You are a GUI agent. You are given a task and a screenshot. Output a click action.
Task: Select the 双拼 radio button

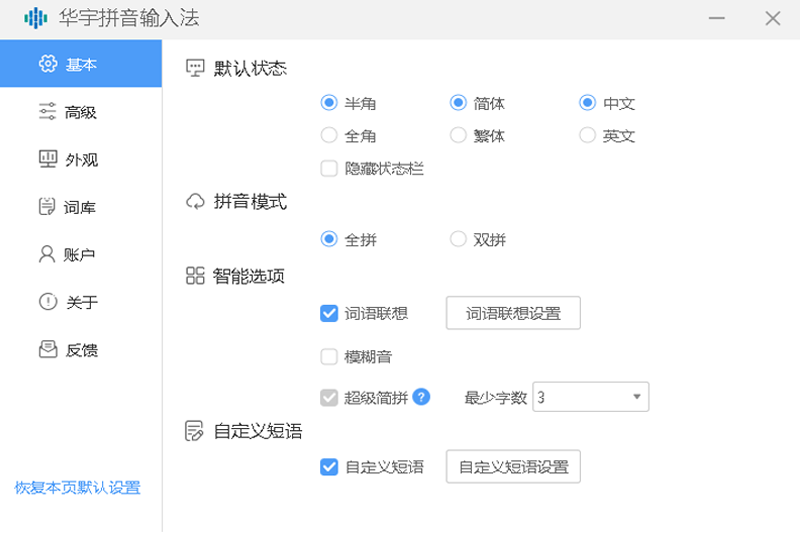pos(458,239)
